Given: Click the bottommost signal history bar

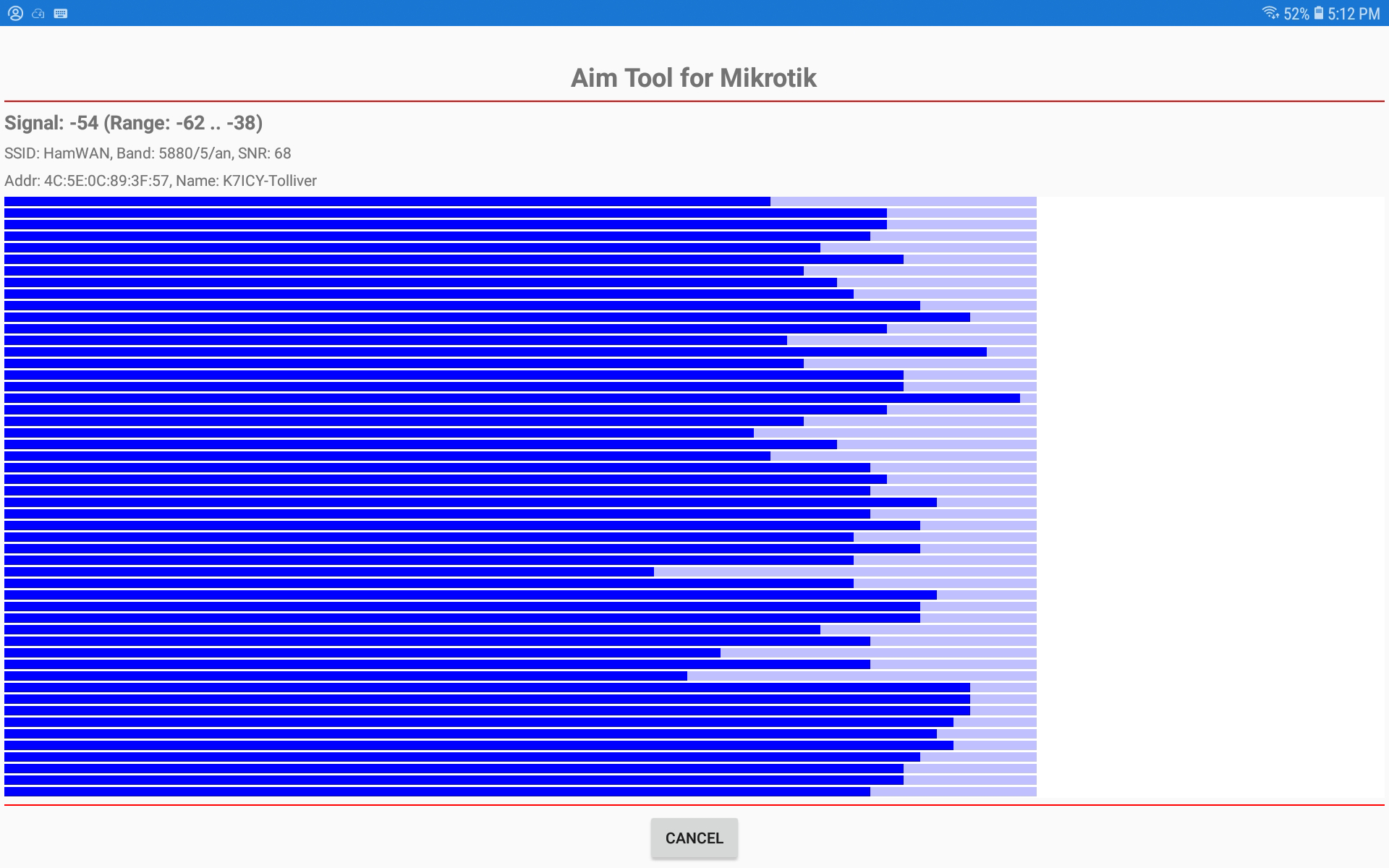Looking at the screenshot, I should point(437,792).
